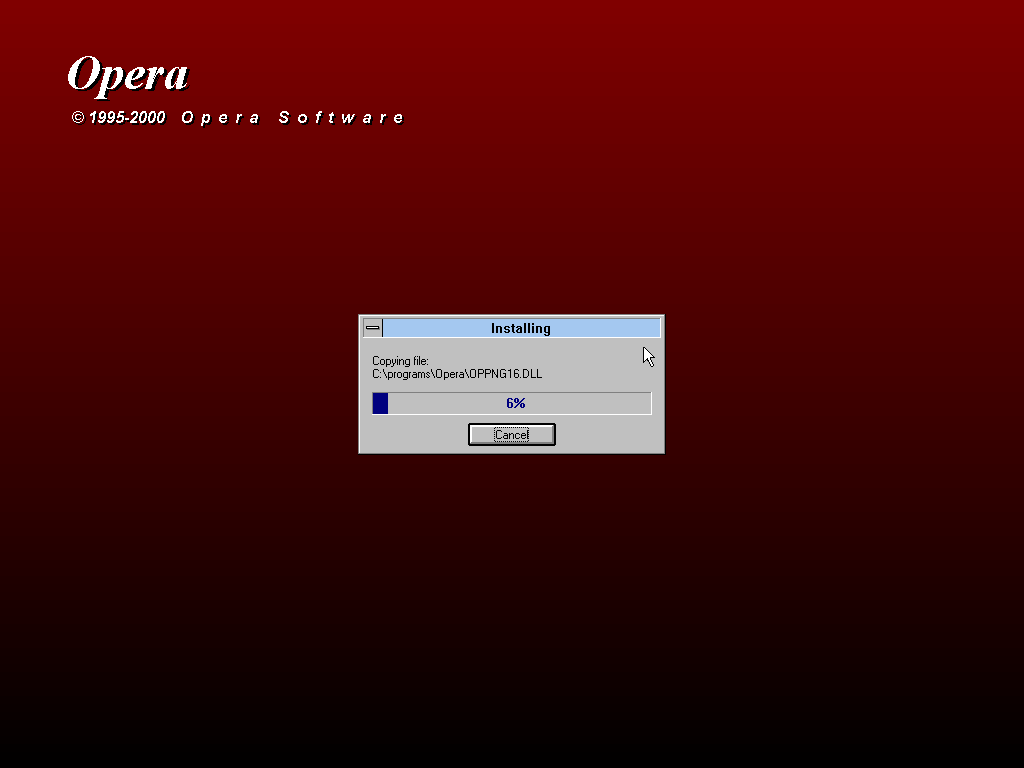
Task: Click the 1995-2000 year range text
Action: pos(127,118)
